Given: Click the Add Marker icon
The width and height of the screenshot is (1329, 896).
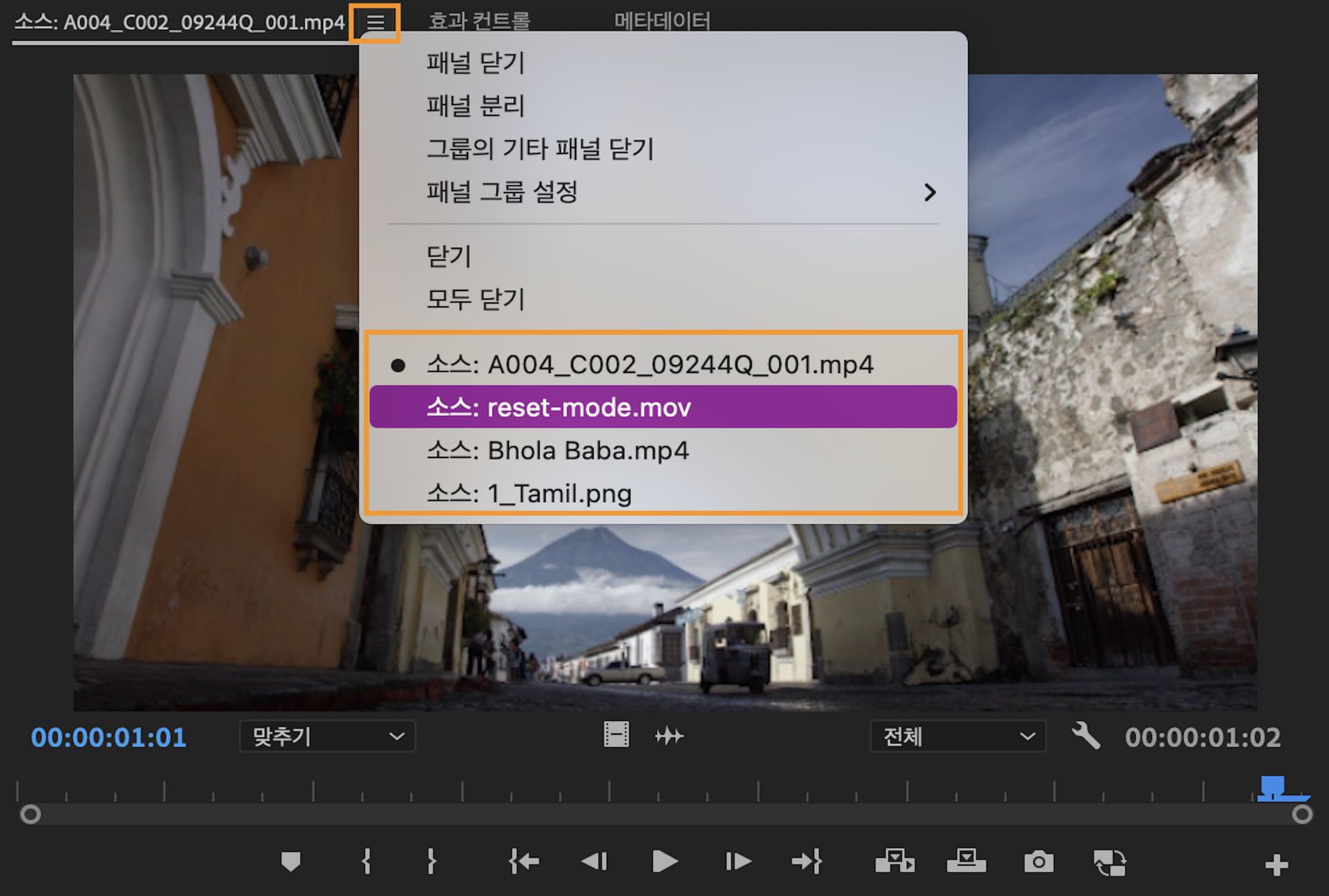Looking at the screenshot, I should [291, 862].
